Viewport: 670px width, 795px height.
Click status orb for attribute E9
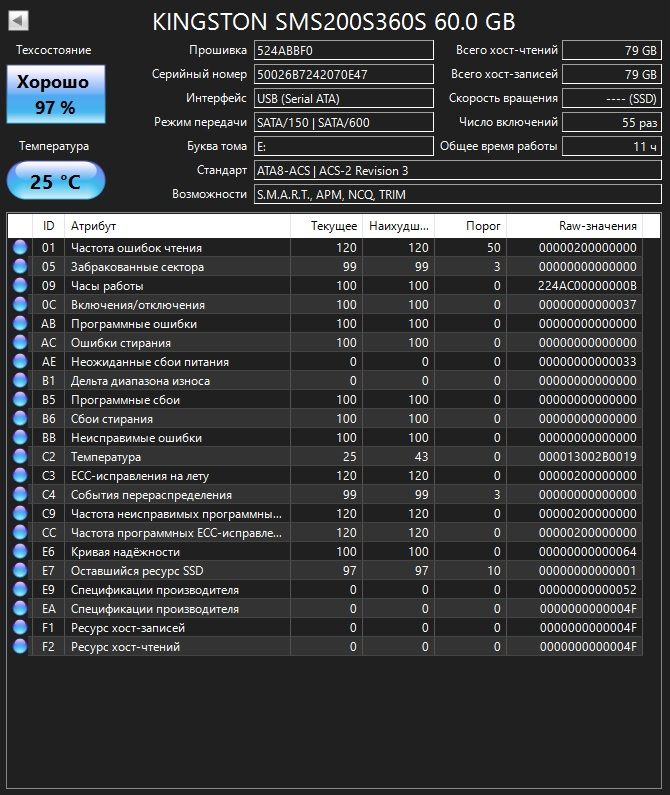coord(20,590)
